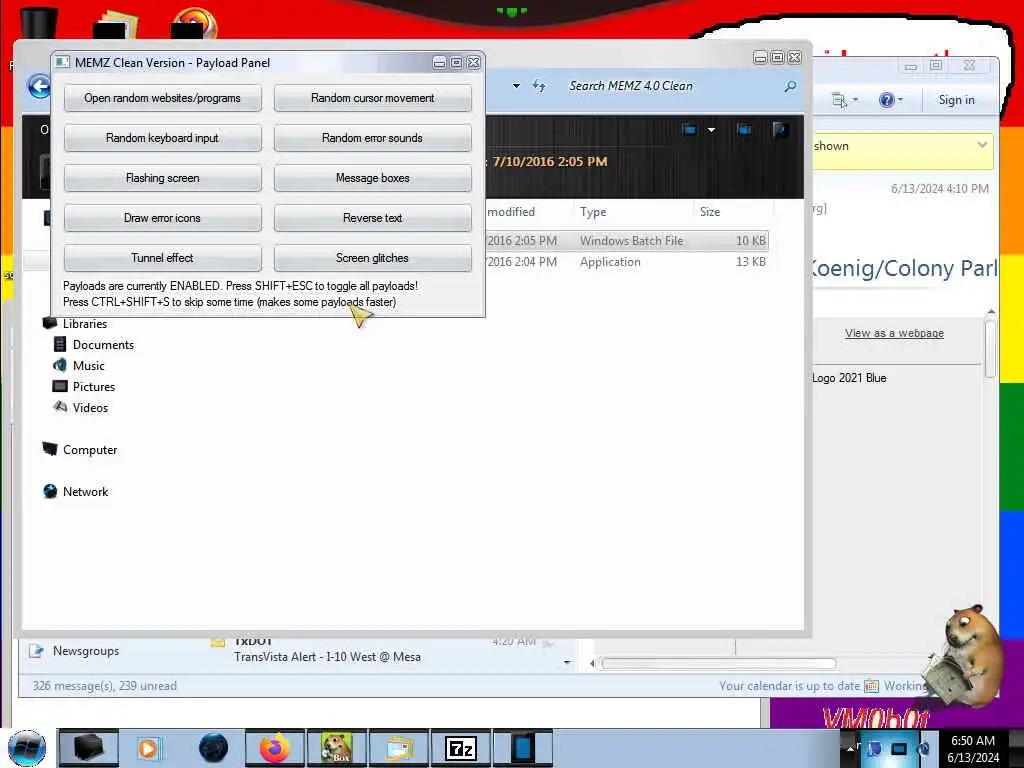Click the Network globe icon
Viewport: 1024px width, 768px height.
(x=50, y=491)
